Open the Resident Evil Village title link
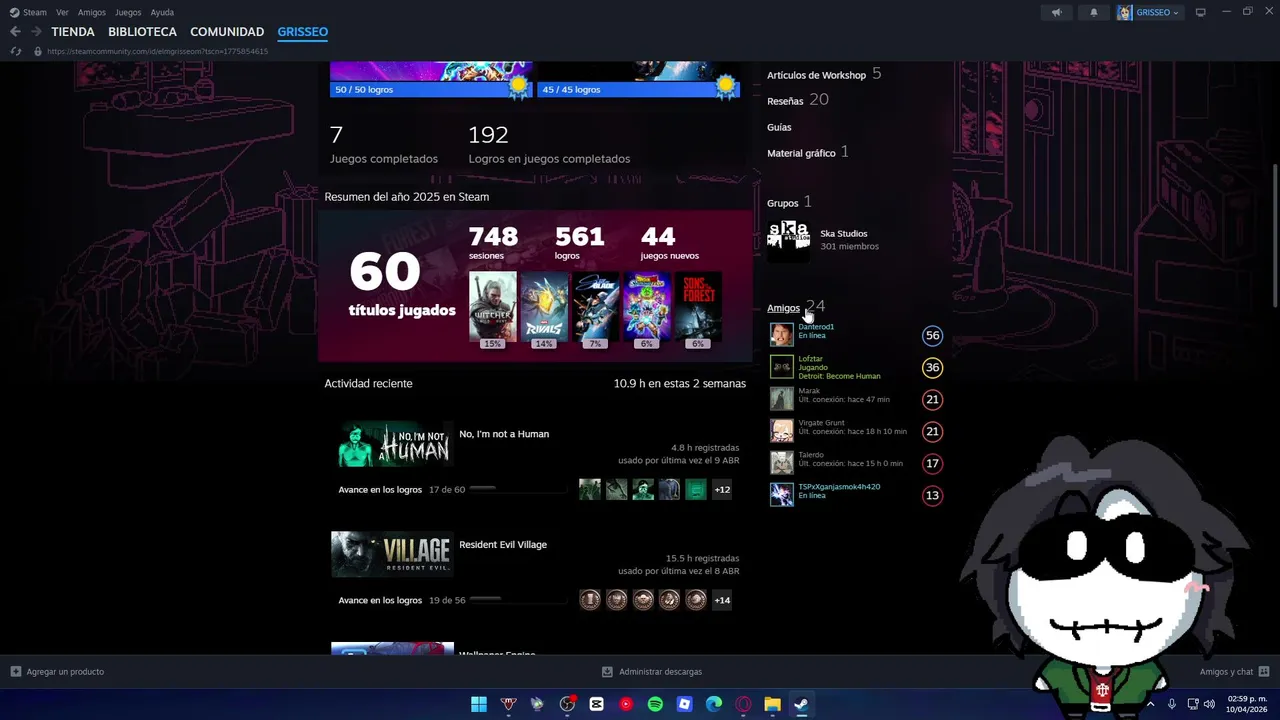This screenshot has height=720, width=1280. pos(503,545)
